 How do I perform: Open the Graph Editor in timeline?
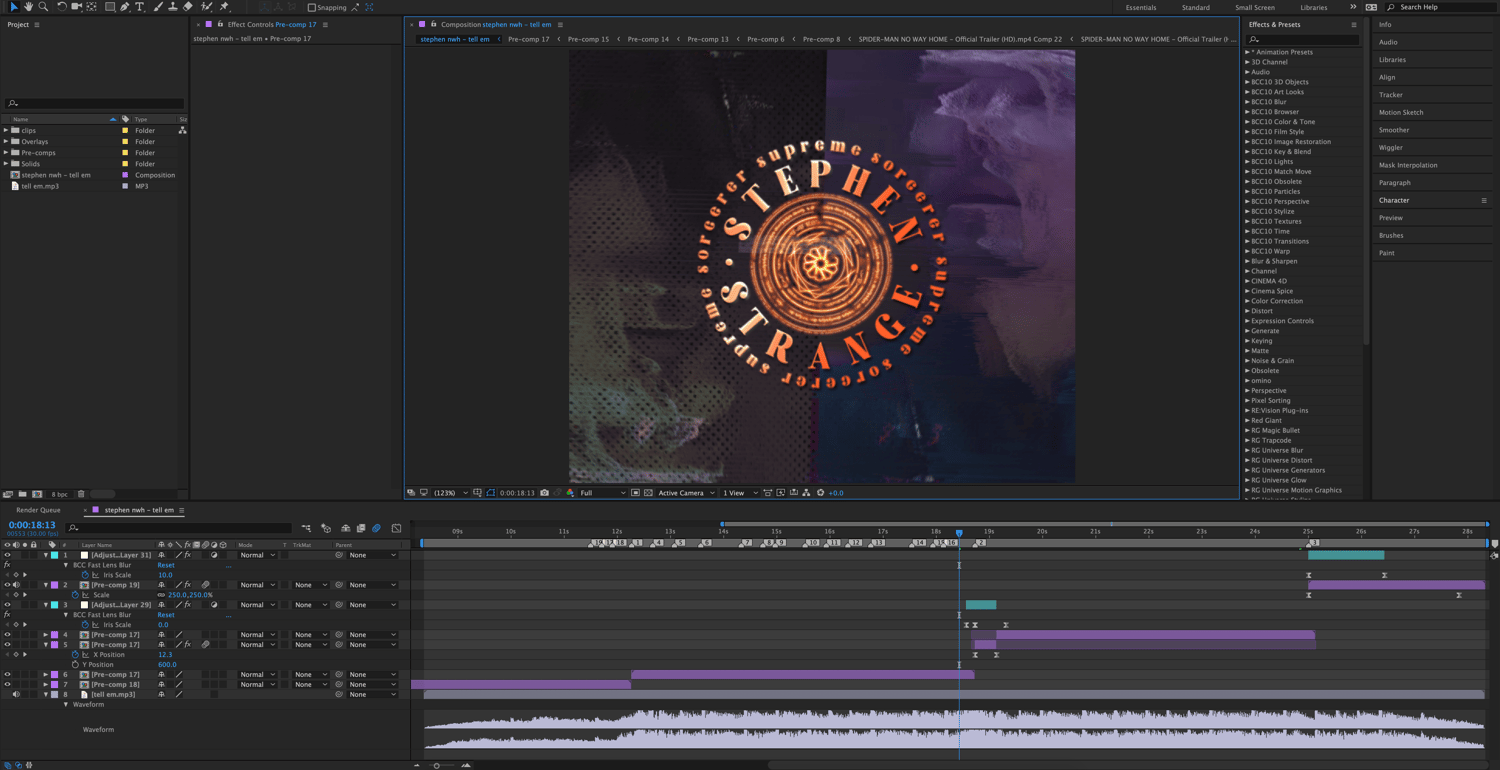pos(397,528)
